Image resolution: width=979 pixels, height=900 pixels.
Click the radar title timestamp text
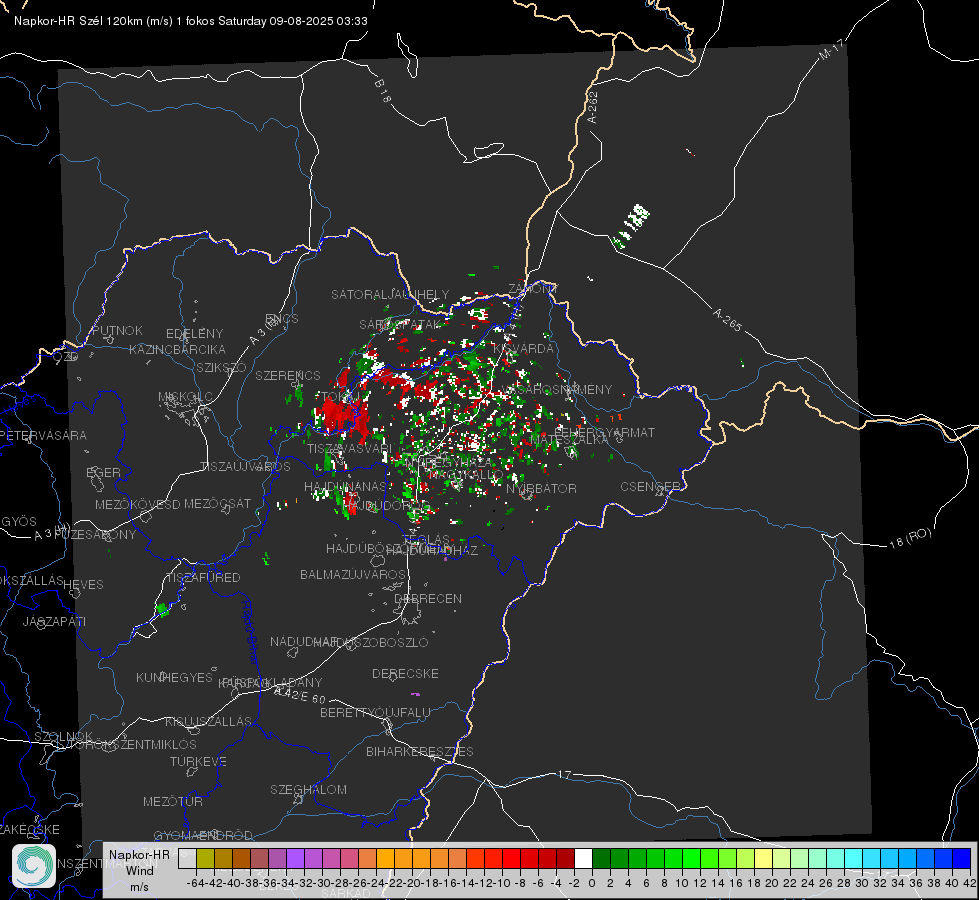coord(190,21)
